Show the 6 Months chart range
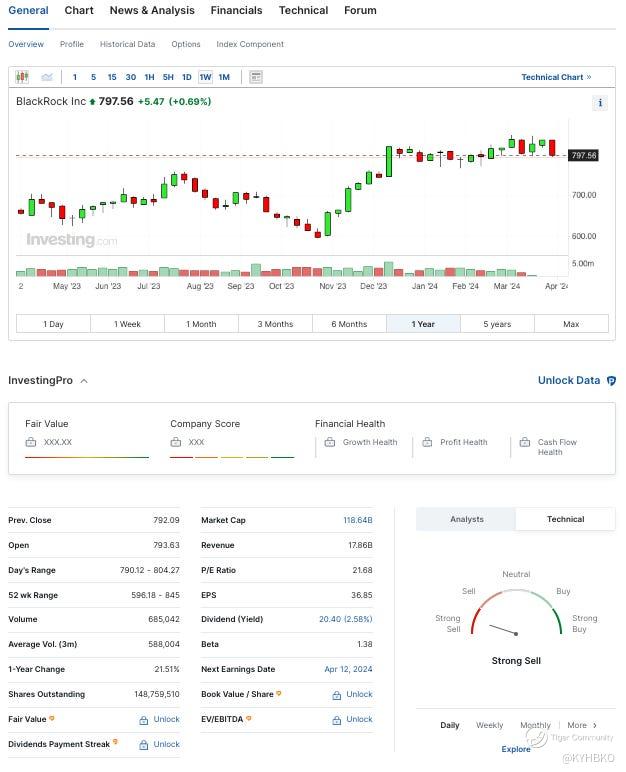Image resolution: width=626 pixels, height=772 pixels. pos(349,324)
